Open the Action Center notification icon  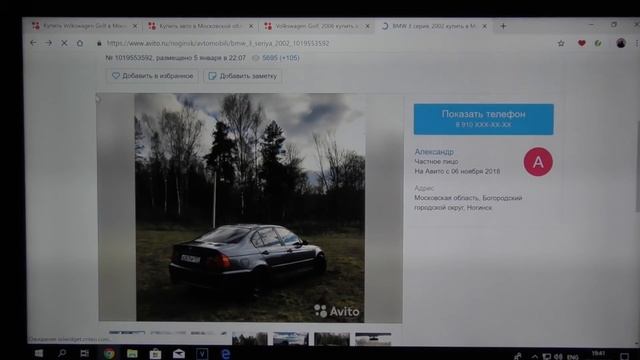click(624, 356)
